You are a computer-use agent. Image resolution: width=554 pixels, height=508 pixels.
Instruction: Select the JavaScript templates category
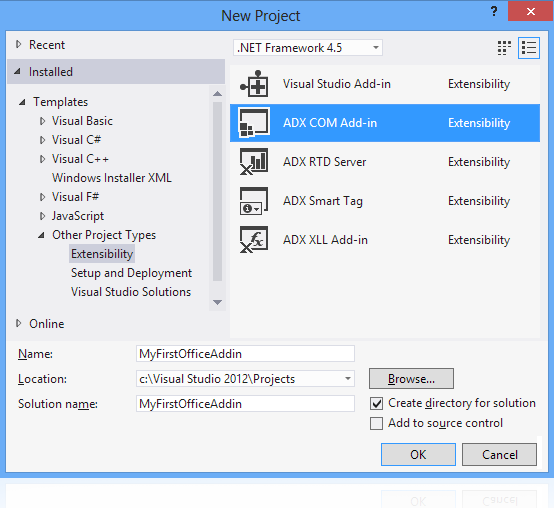point(78,216)
